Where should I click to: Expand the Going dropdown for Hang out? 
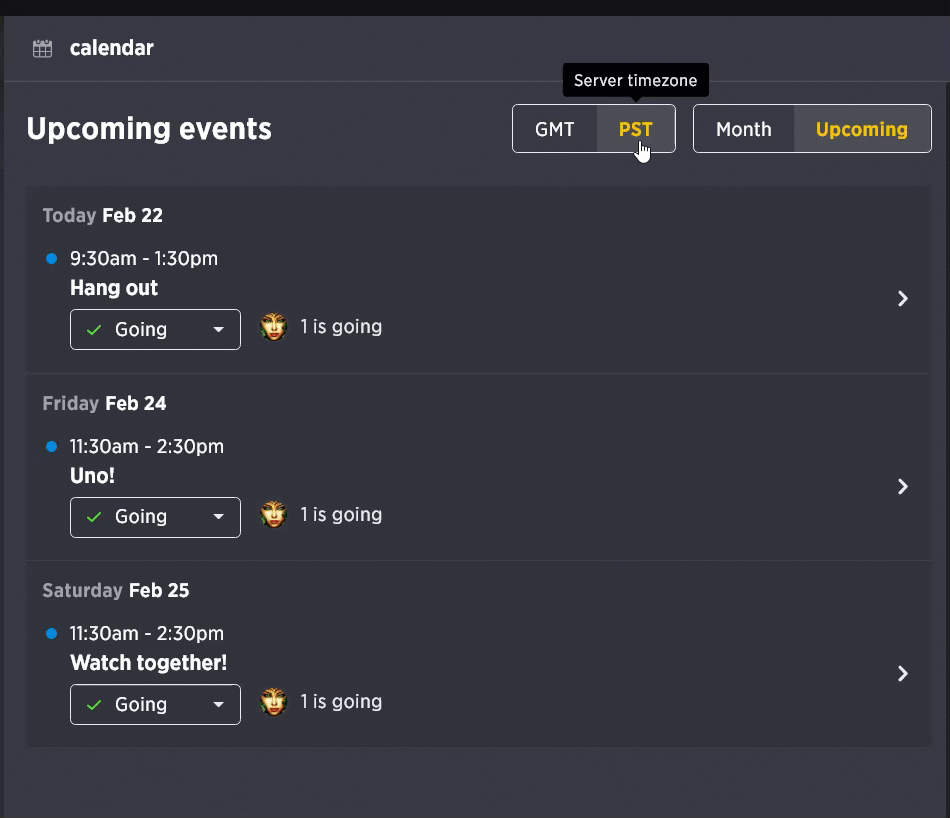pyautogui.click(x=155, y=330)
